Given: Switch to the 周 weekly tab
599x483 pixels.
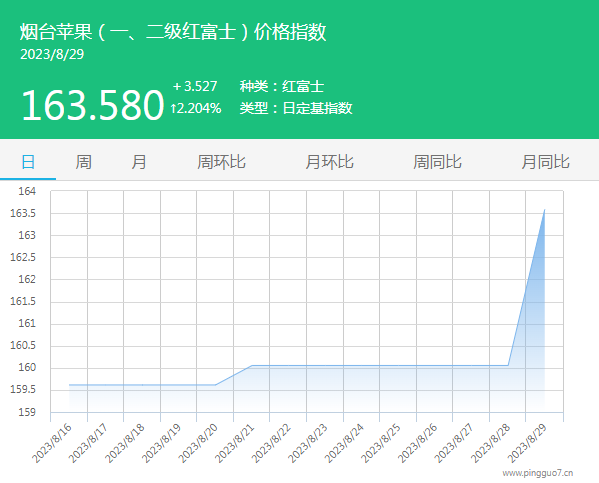Looking at the screenshot, I should click(83, 162).
